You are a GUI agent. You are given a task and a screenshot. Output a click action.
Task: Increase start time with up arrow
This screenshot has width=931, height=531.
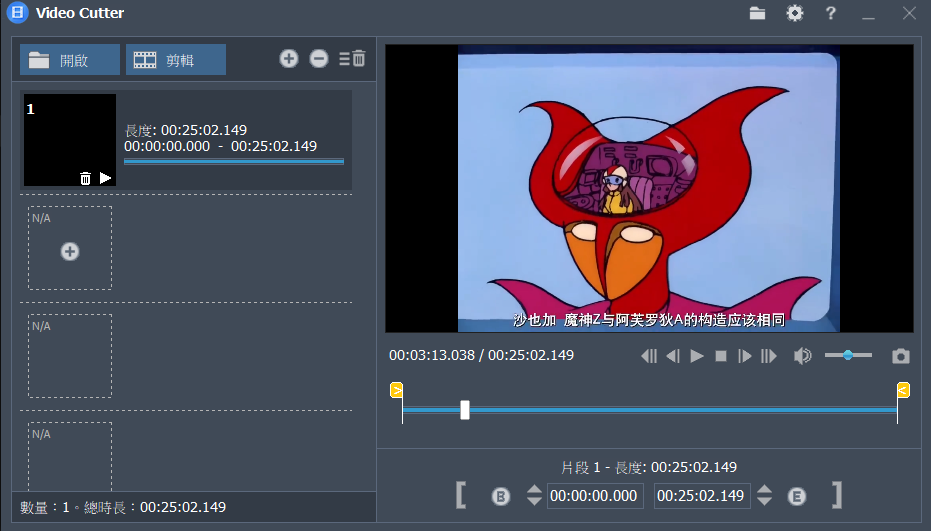tap(534, 489)
